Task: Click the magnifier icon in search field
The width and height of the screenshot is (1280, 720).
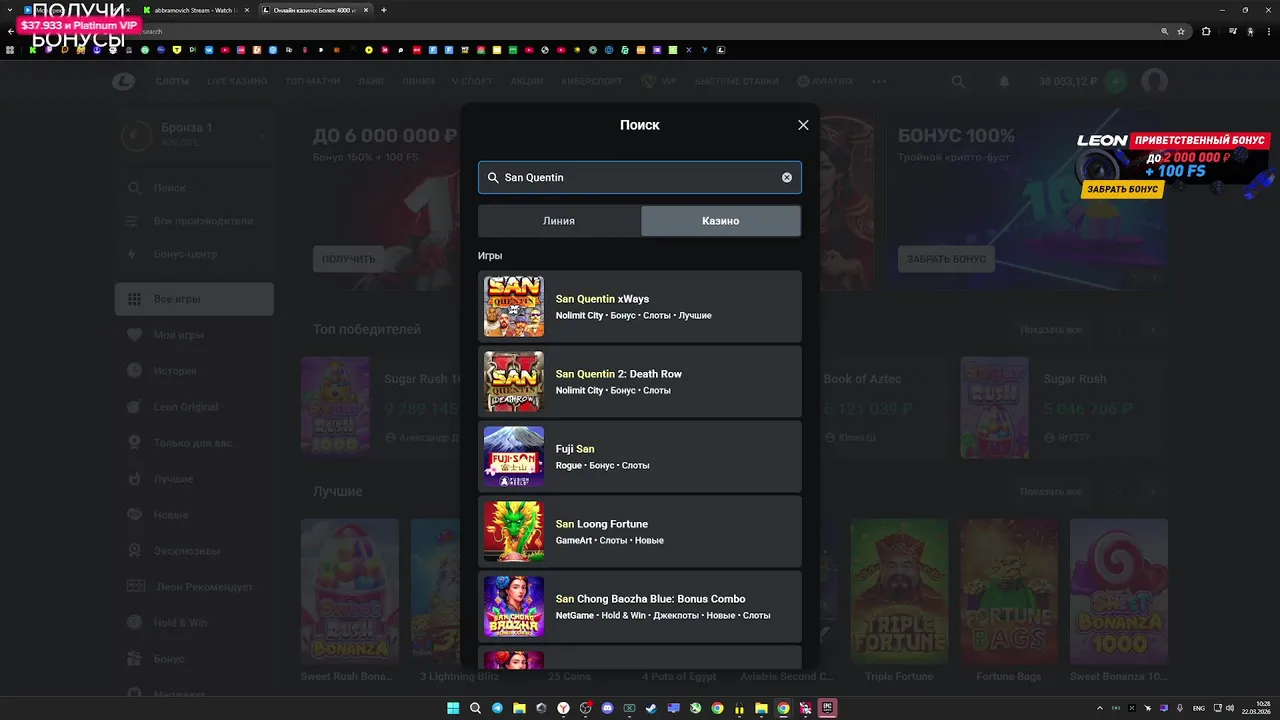Action: tap(493, 177)
